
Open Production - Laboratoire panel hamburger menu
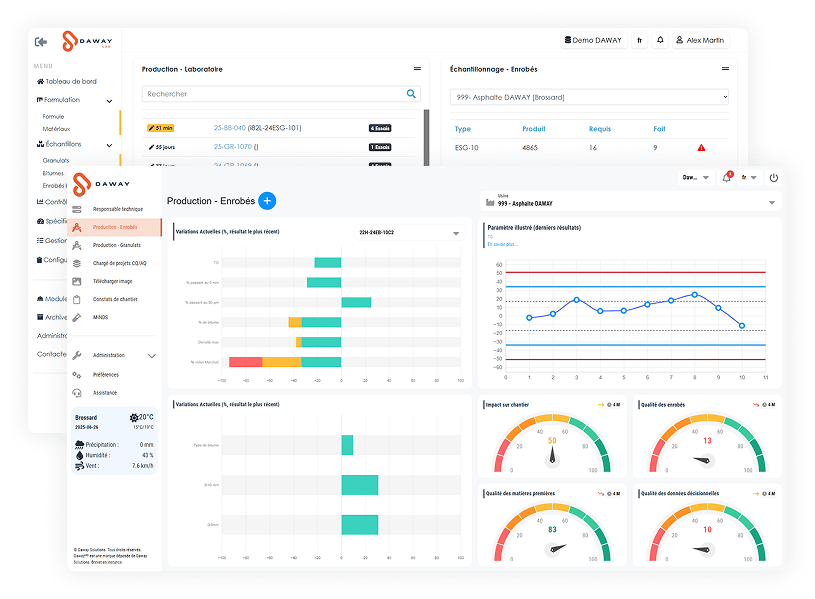click(417, 69)
